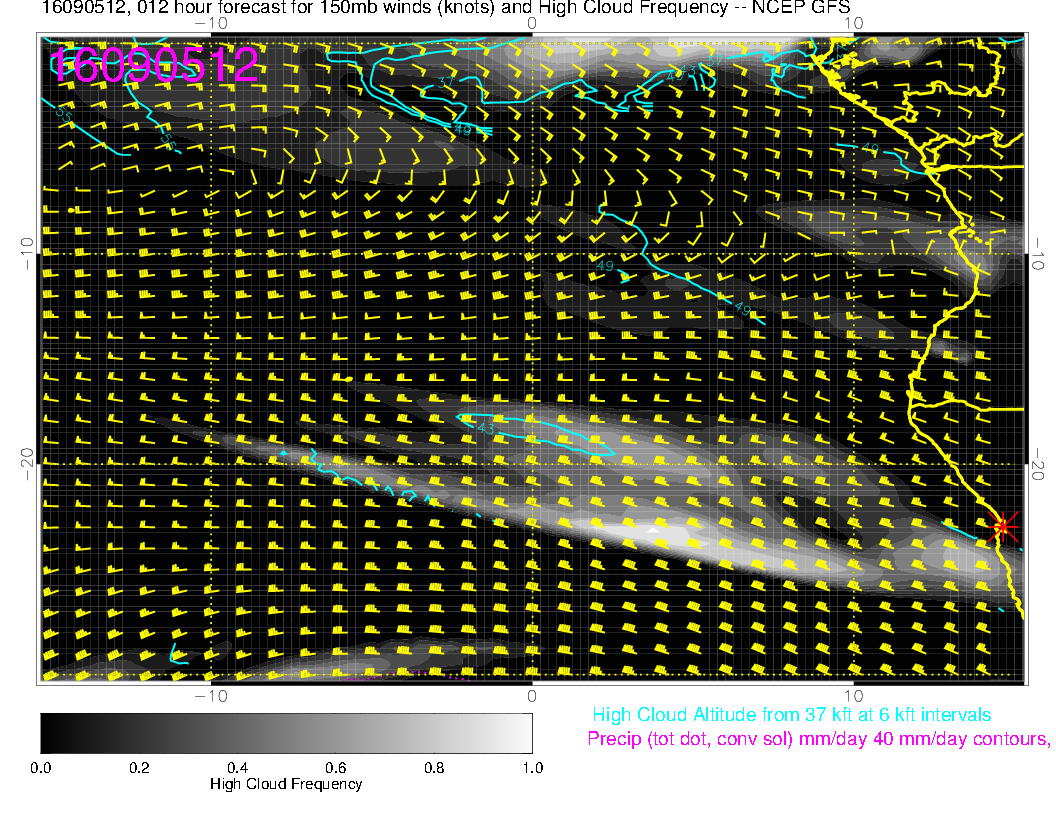This screenshot has width=1056, height=816.
Task: Click the top axis longitude label 0
Action: point(532,24)
